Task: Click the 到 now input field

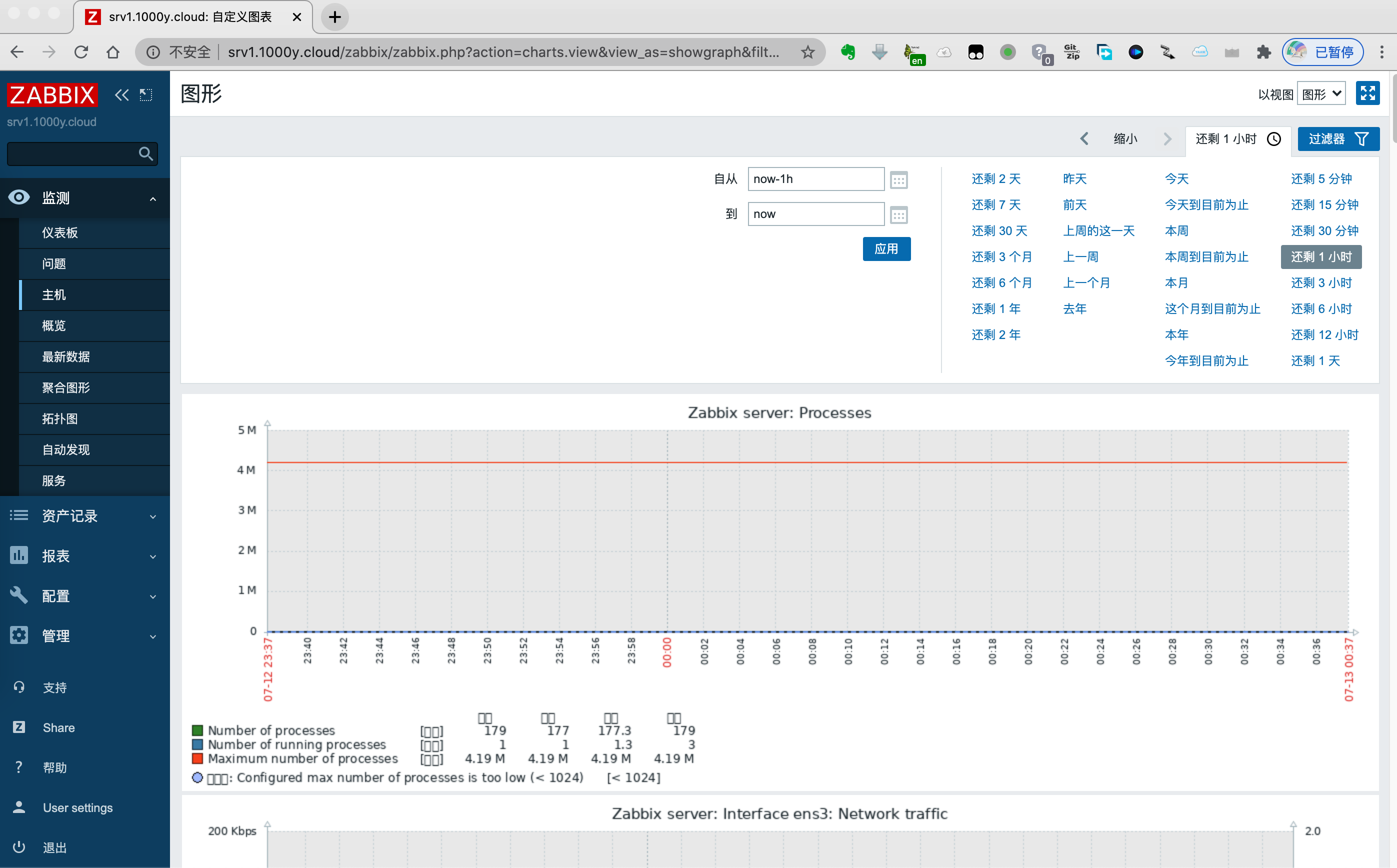Action: pos(815,214)
